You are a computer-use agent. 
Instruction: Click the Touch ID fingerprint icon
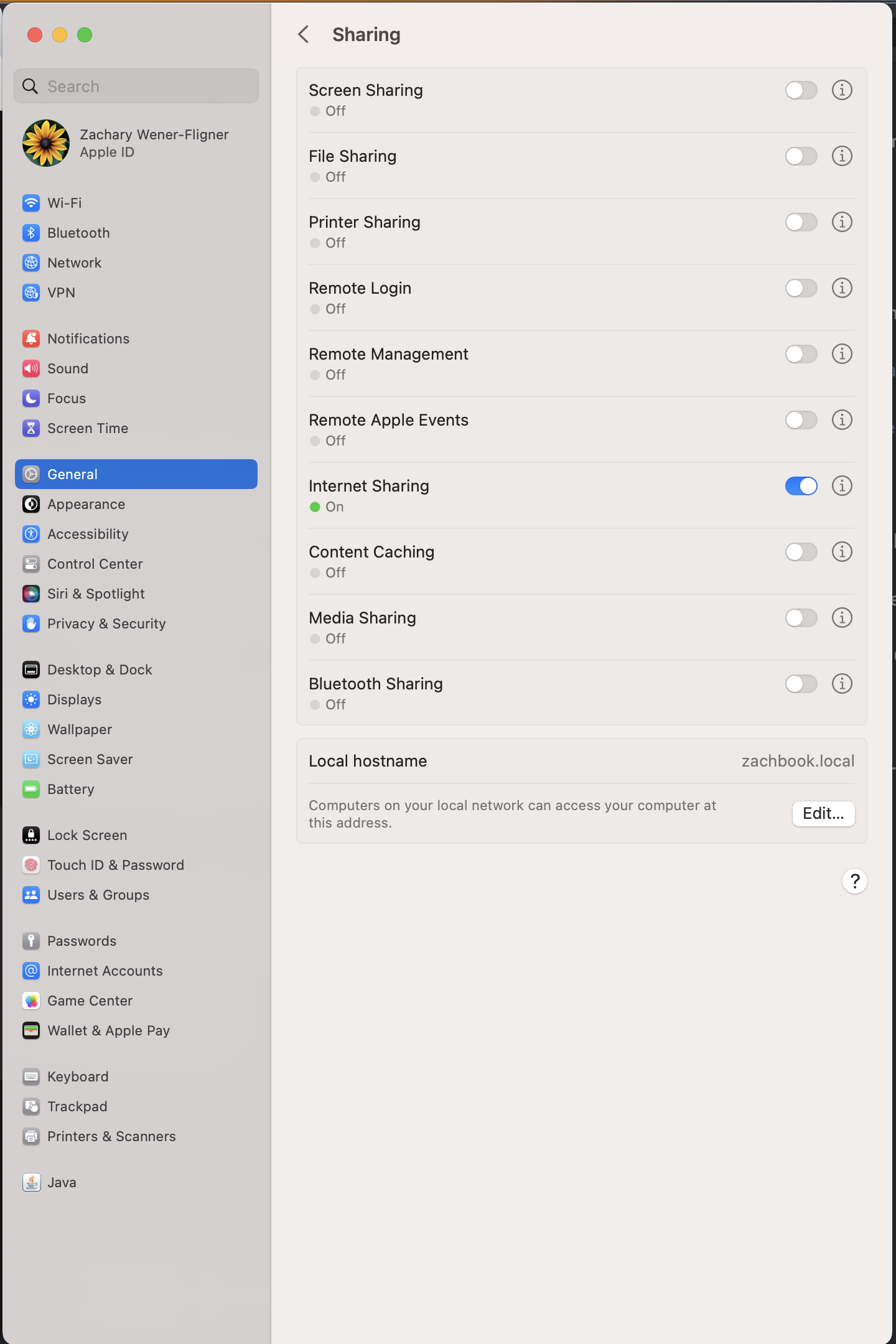coord(31,865)
